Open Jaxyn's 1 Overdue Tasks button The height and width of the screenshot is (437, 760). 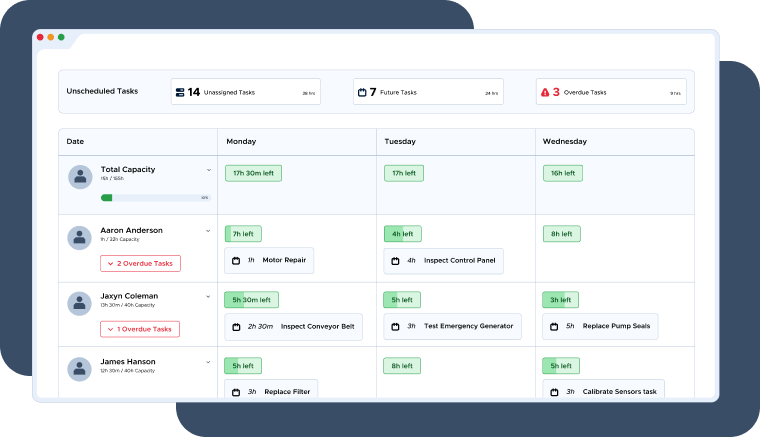tap(140, 329)
